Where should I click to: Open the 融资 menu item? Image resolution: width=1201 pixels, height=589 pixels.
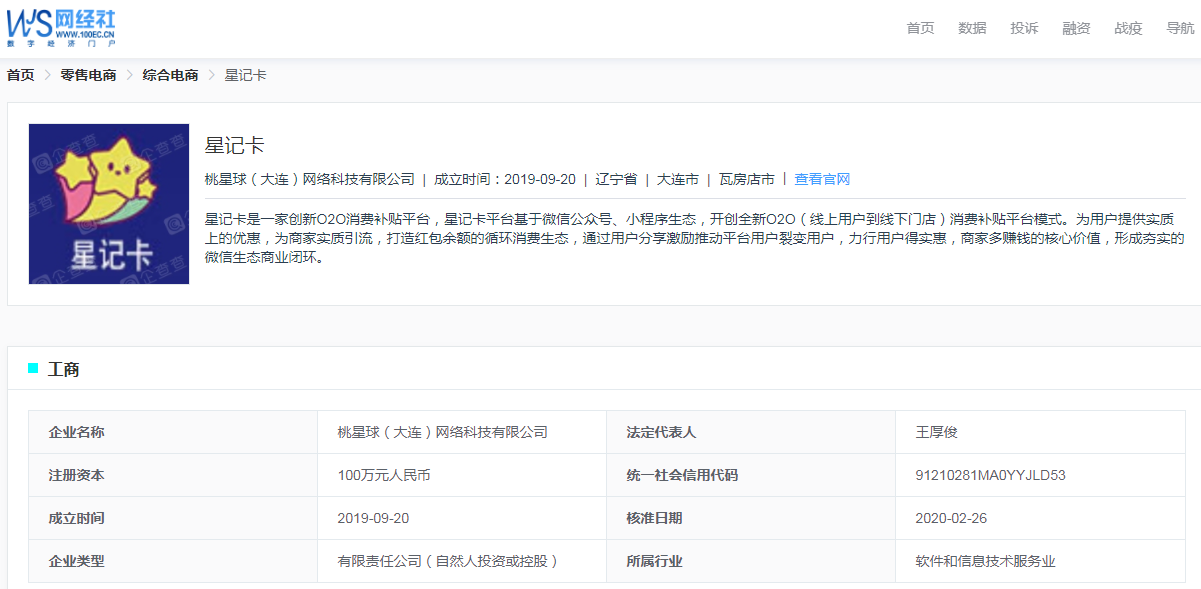coord(1076,28)
